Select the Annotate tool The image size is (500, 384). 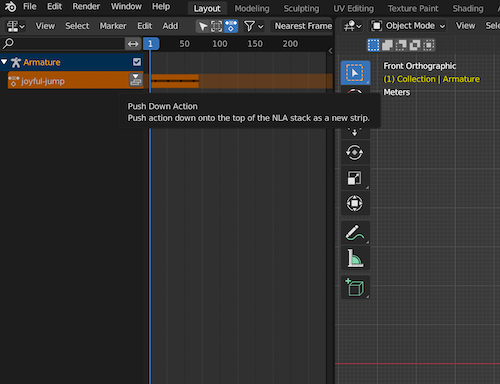coord(355,233)
